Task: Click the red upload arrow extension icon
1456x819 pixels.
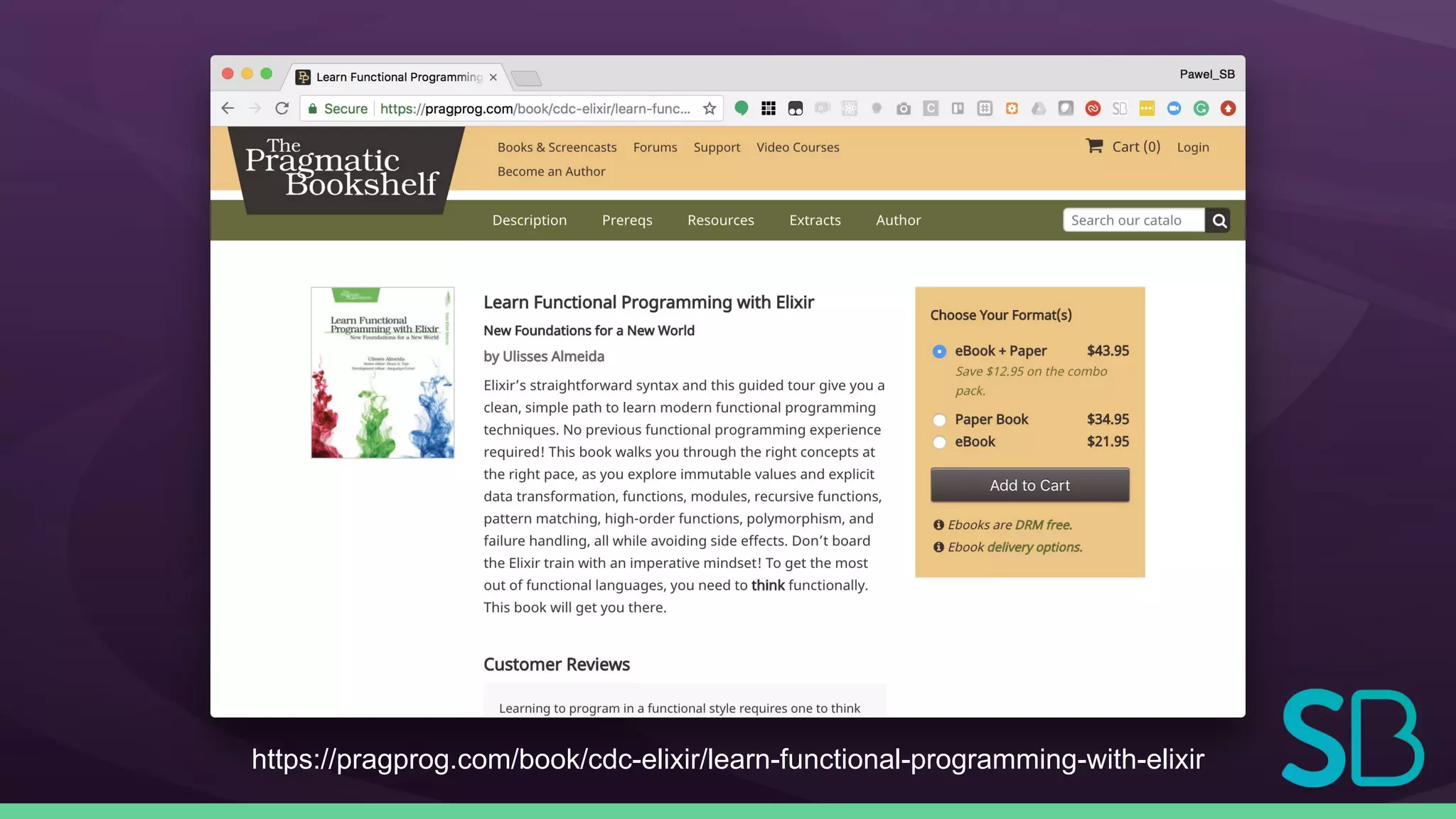Action: [1228, 108]
